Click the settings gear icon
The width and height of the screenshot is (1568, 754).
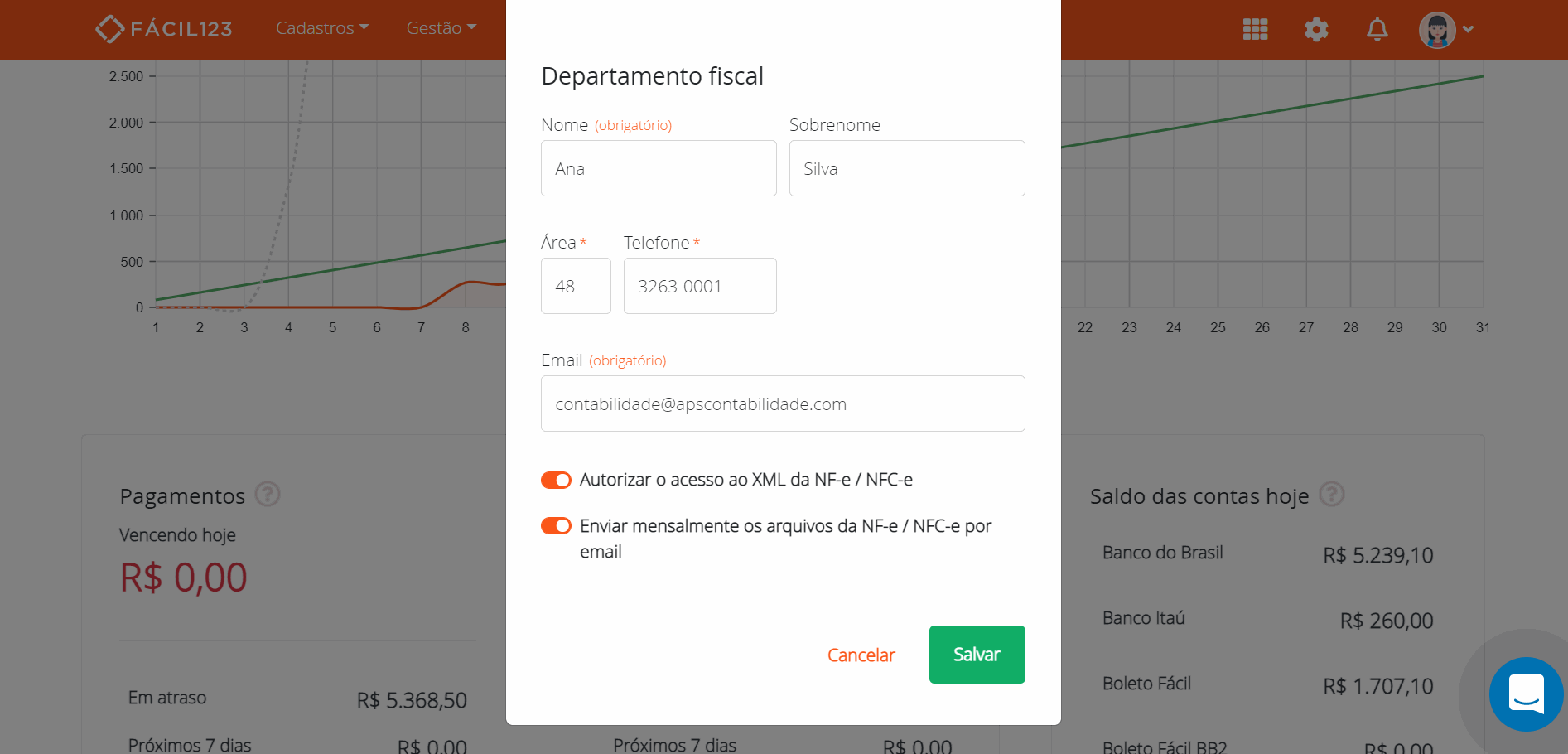pyautogui.click(x=1315, y=29)
